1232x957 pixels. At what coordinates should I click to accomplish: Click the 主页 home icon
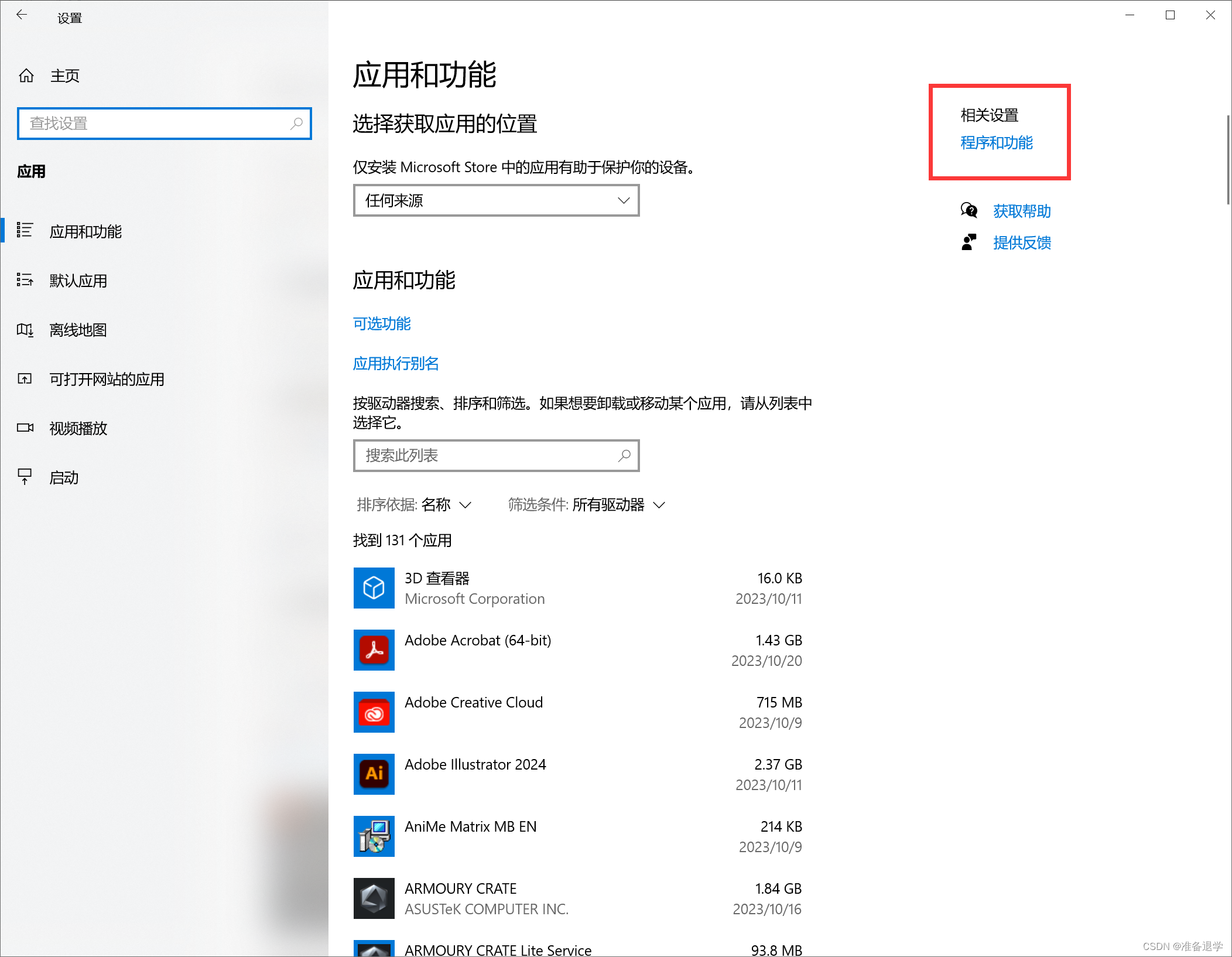[26, 75]
